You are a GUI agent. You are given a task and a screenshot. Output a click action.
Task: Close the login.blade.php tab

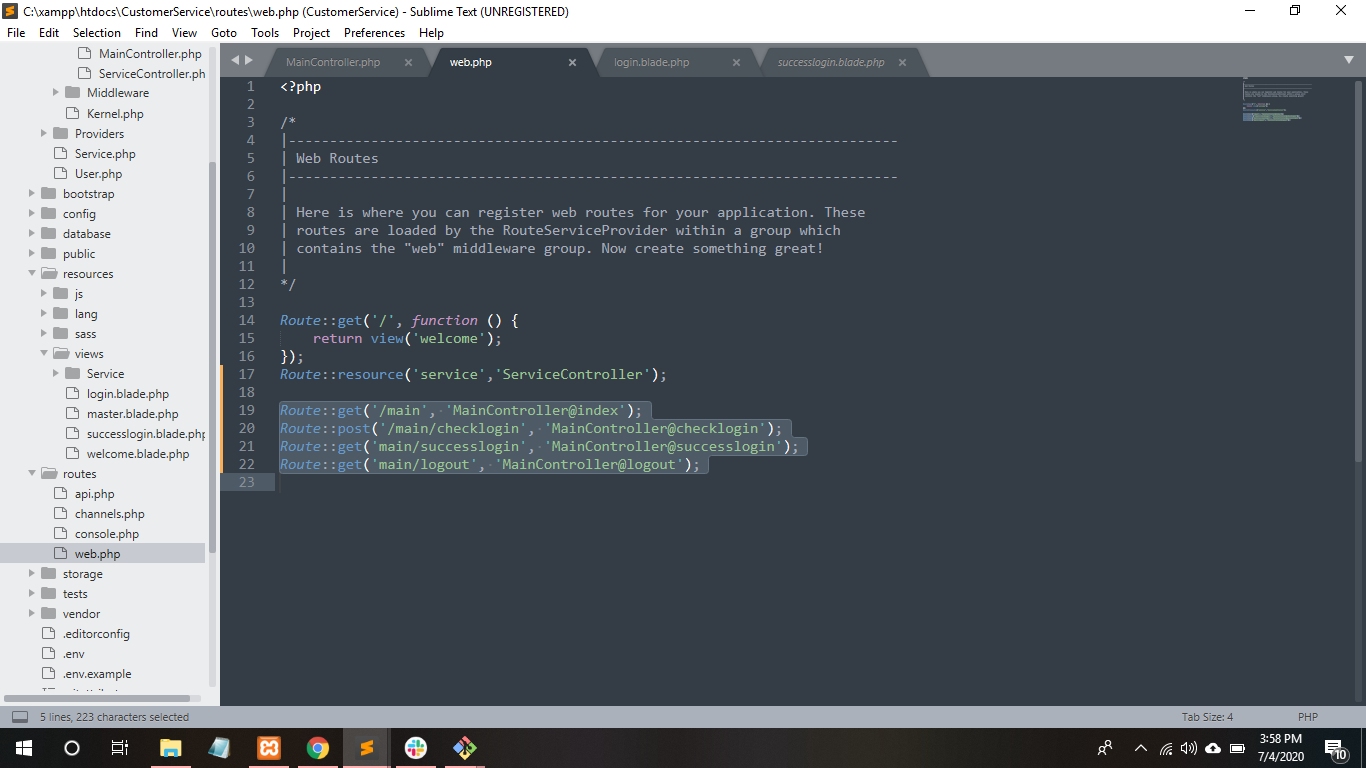click(736, 62)
